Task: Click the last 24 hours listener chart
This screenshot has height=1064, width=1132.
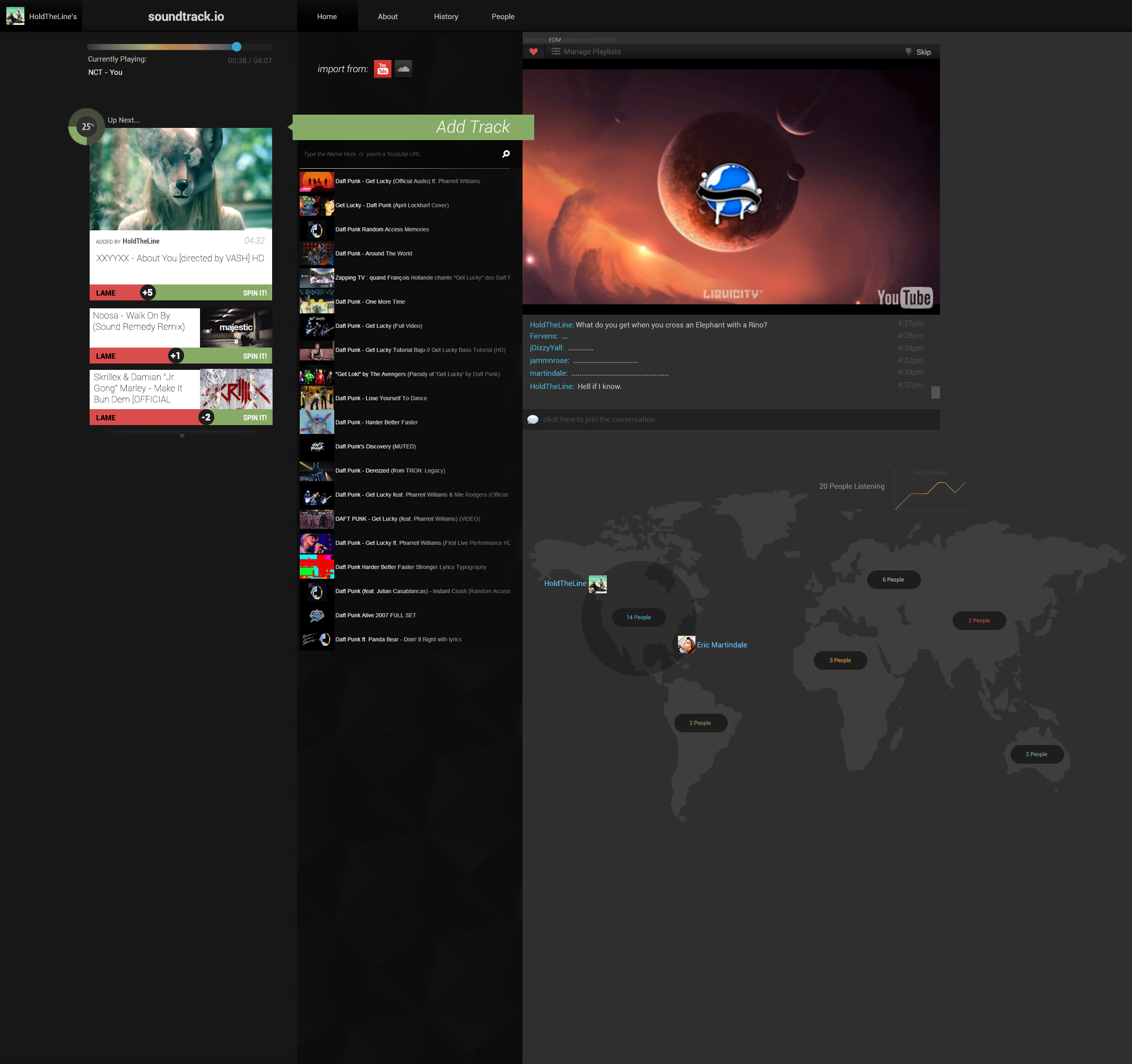Action: pos(930,491)
